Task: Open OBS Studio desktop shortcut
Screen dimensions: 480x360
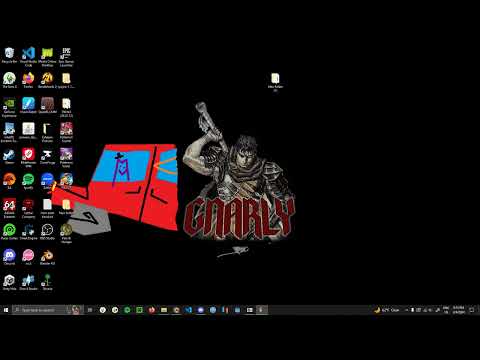Action: coord(47,232)
